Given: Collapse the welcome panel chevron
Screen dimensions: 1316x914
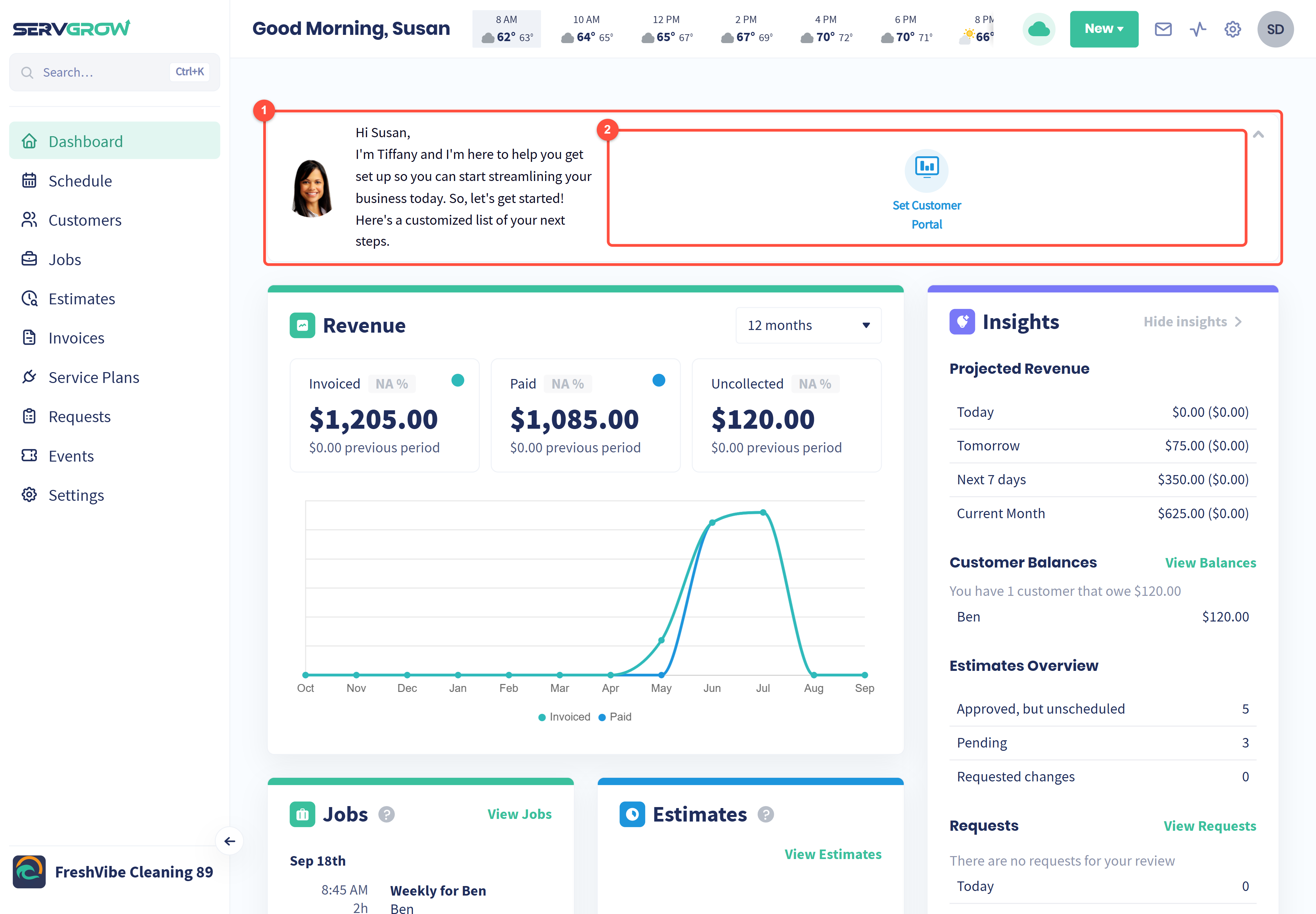Looking at the screenshot, I should (1258, 135).
